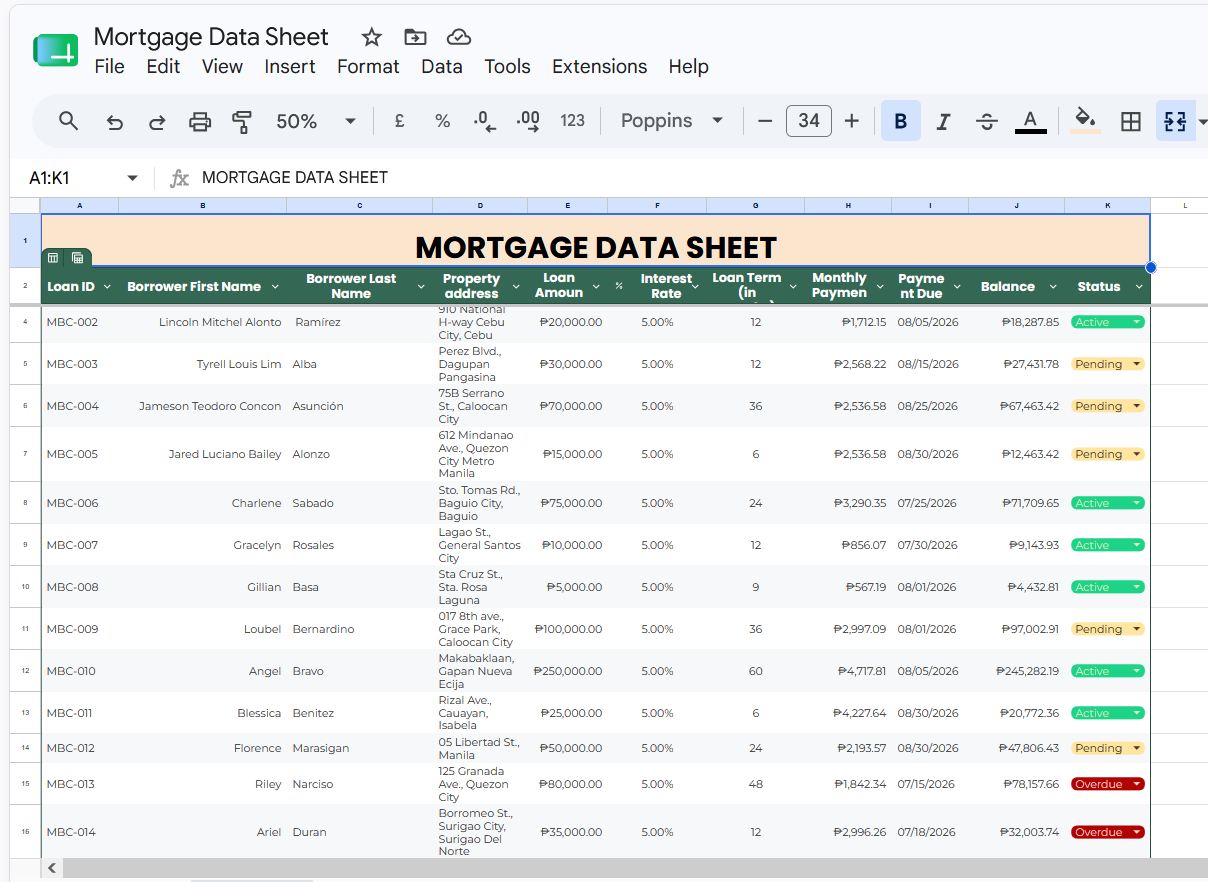Undo the last action
The image size is (1208, 882).
tap(115, 121)
